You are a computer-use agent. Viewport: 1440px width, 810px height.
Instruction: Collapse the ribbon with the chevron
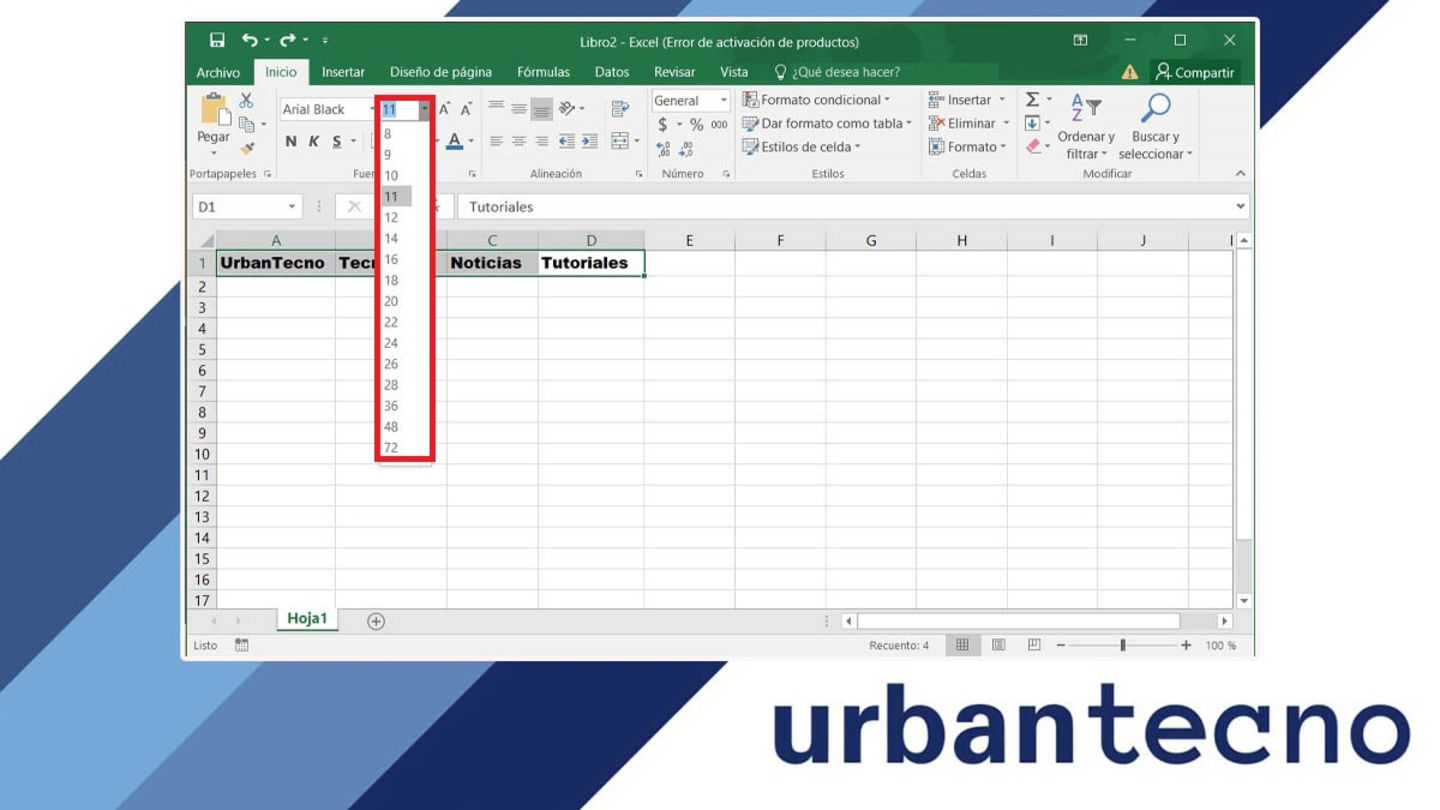1240,173
